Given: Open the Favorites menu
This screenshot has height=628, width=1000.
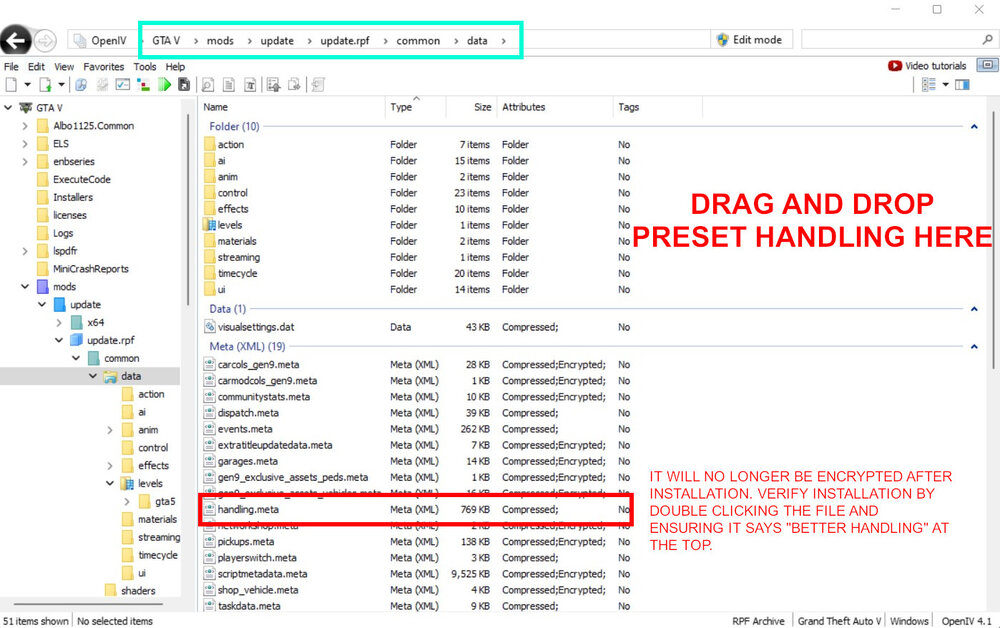Looking at the screenshot, I should click(103, 66).
